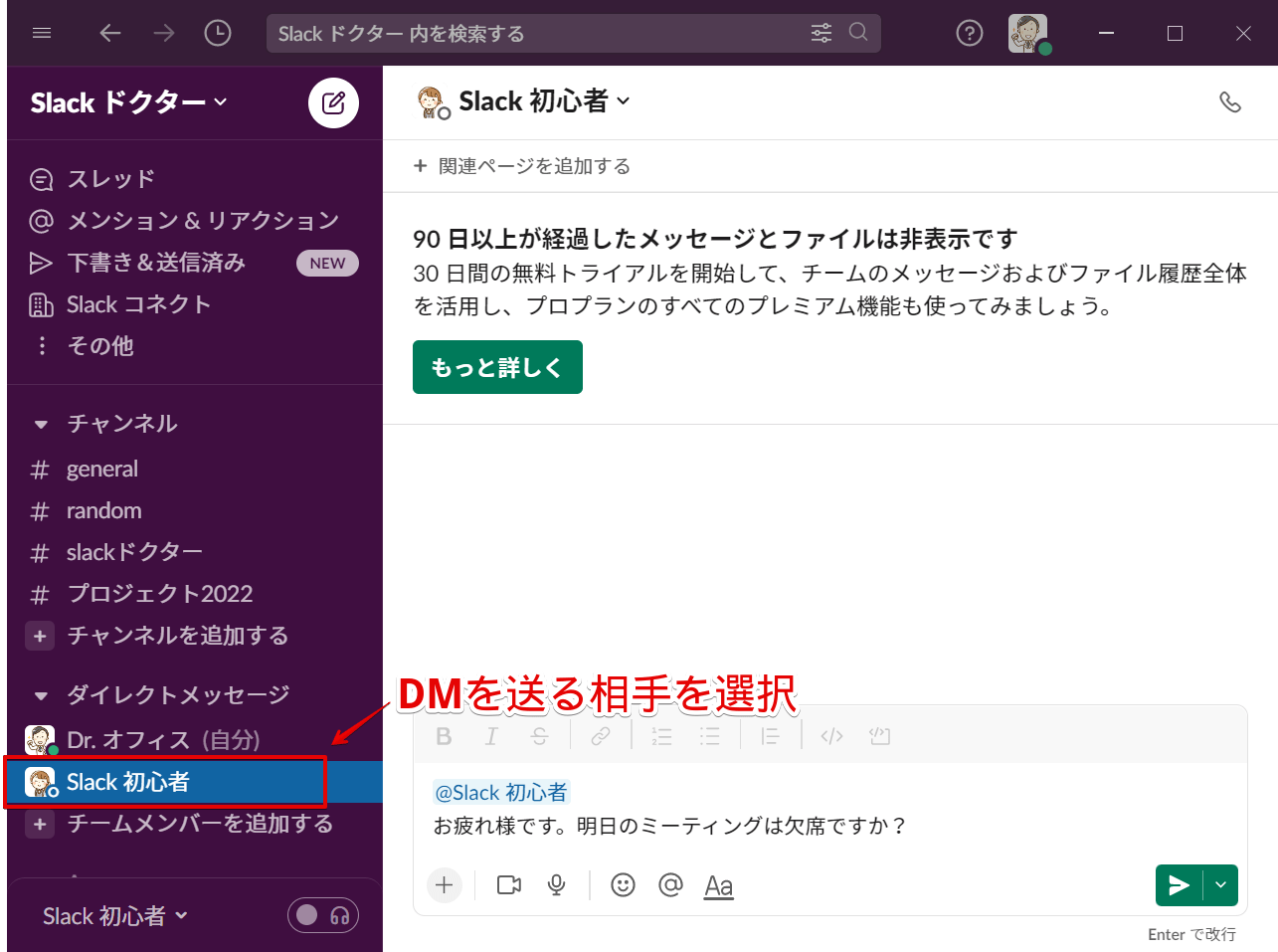This screenshot has width=1278, height=952.
Task: Go forward with the right arrow
Action: point(164,33)
